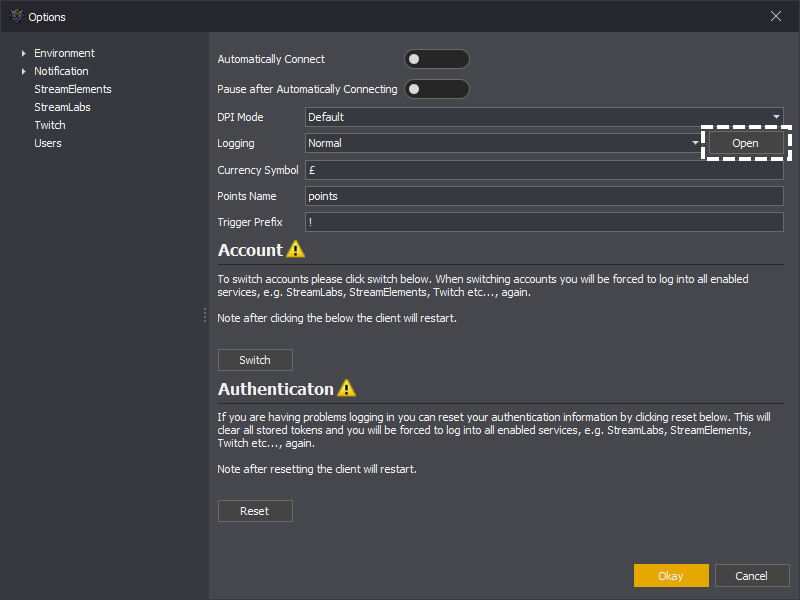
Task: Click the Logging label
Action: [x=236, y=143]
